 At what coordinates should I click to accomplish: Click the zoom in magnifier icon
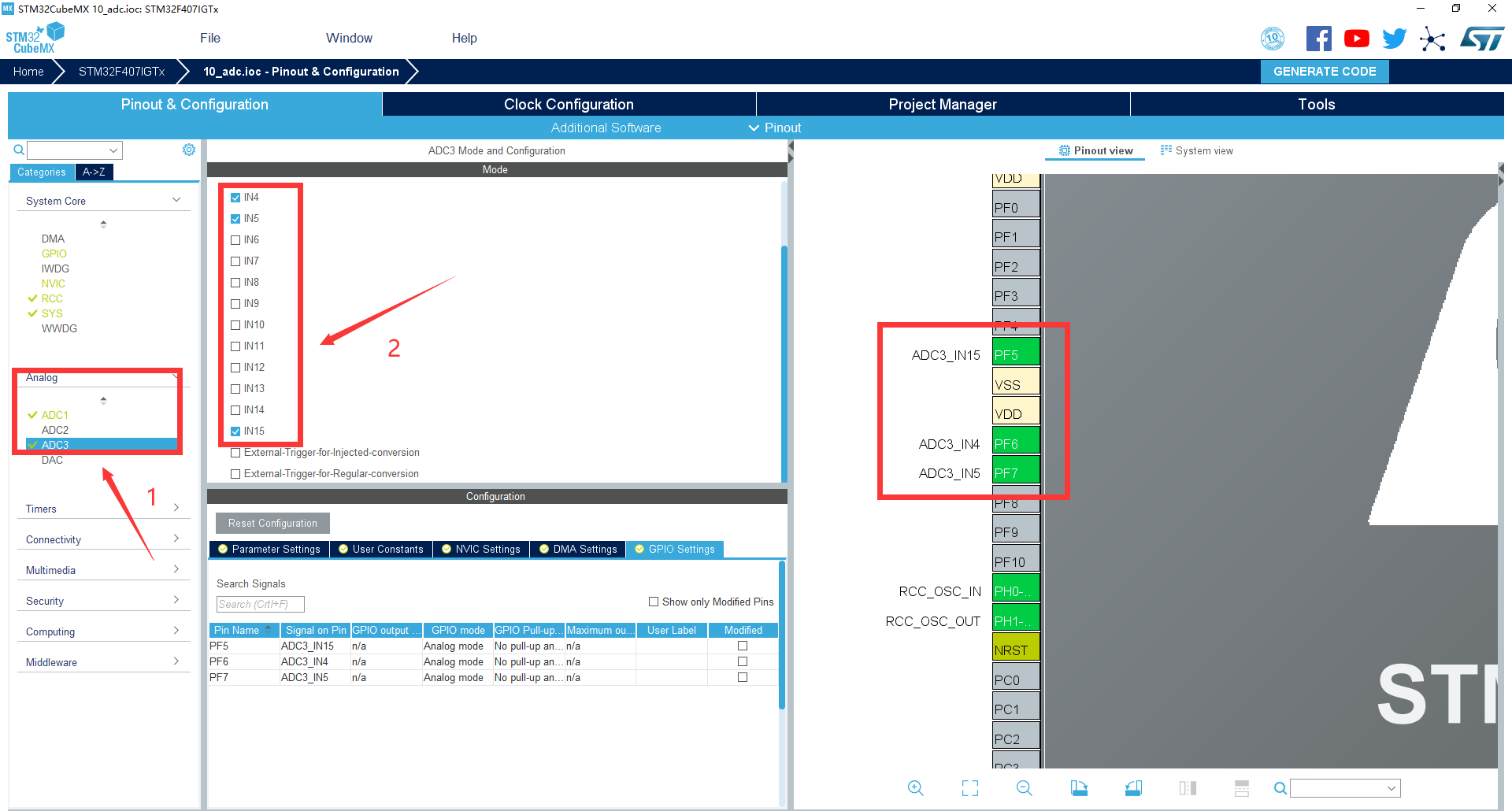[x=915, y=788]
